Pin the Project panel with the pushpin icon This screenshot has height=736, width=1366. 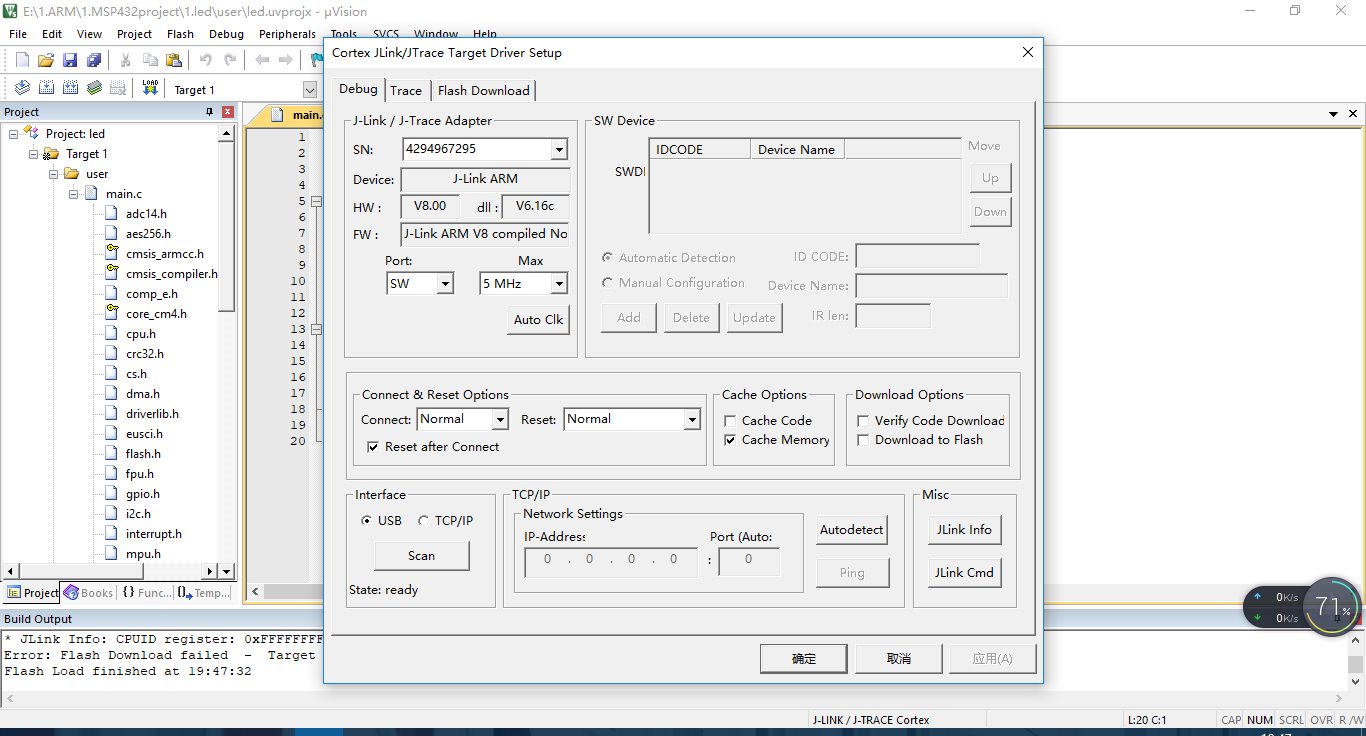tap(209, 112)
